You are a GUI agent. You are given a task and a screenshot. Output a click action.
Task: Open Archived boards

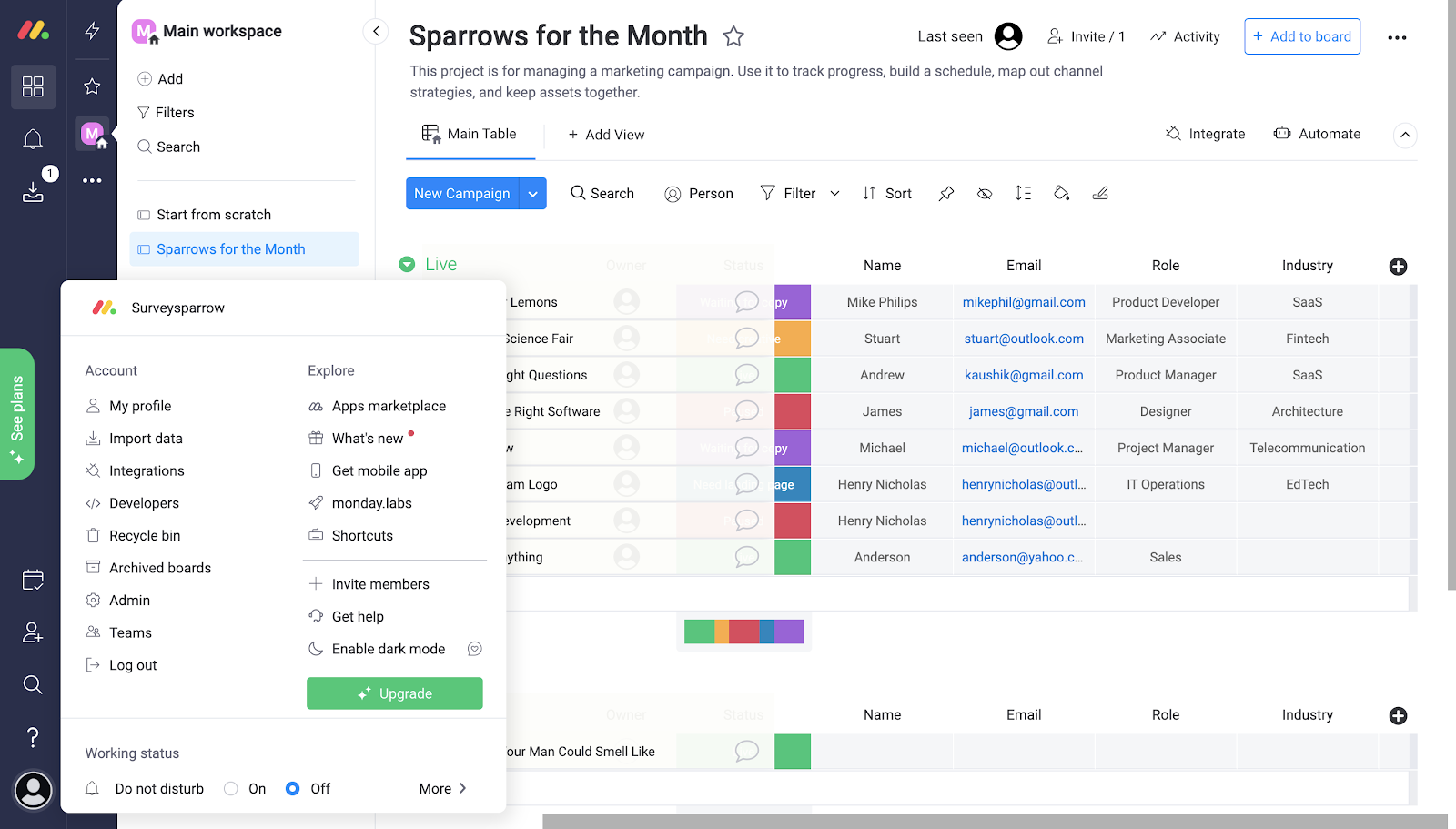[160, 568]
